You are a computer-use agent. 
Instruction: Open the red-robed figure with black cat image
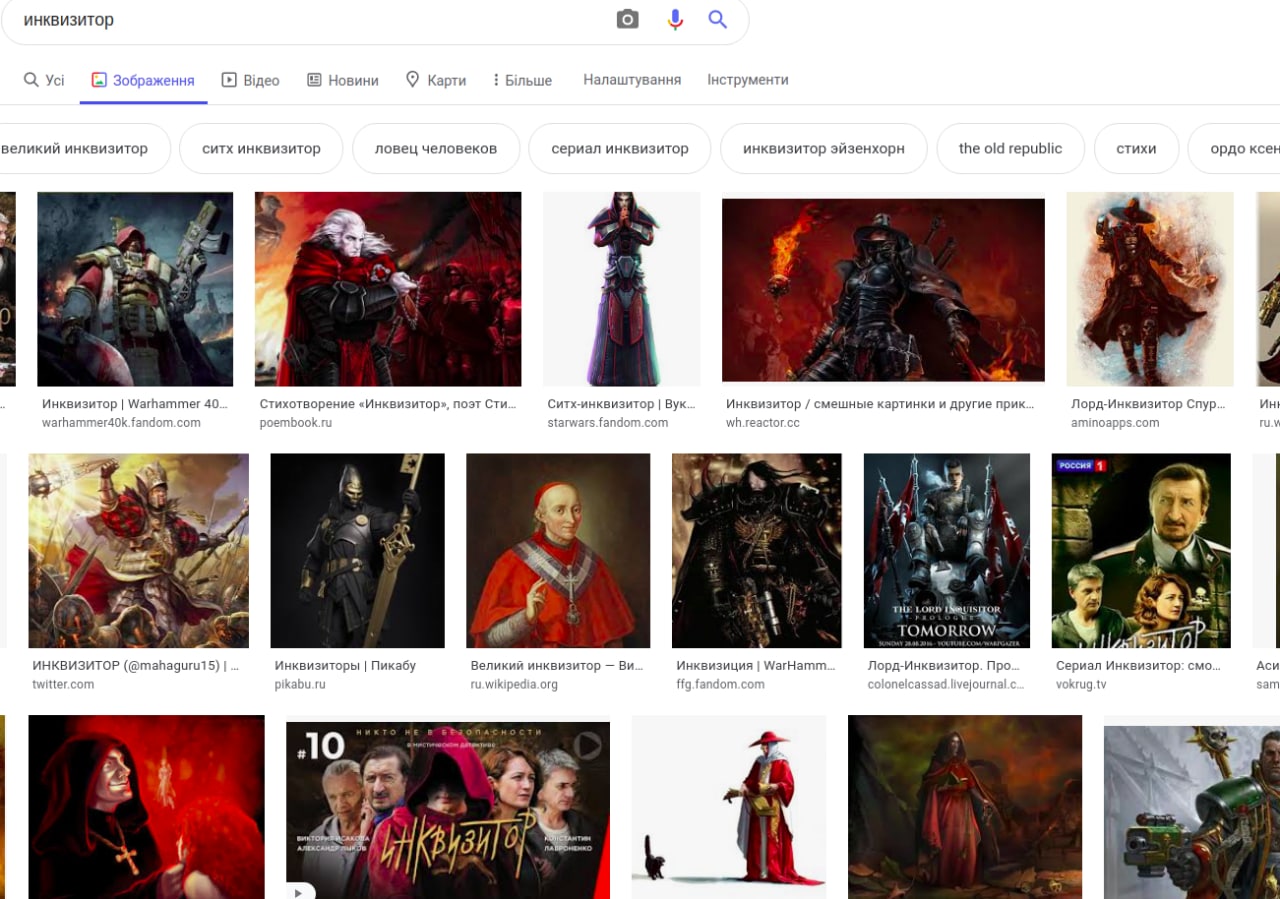[x=729, y=806]
